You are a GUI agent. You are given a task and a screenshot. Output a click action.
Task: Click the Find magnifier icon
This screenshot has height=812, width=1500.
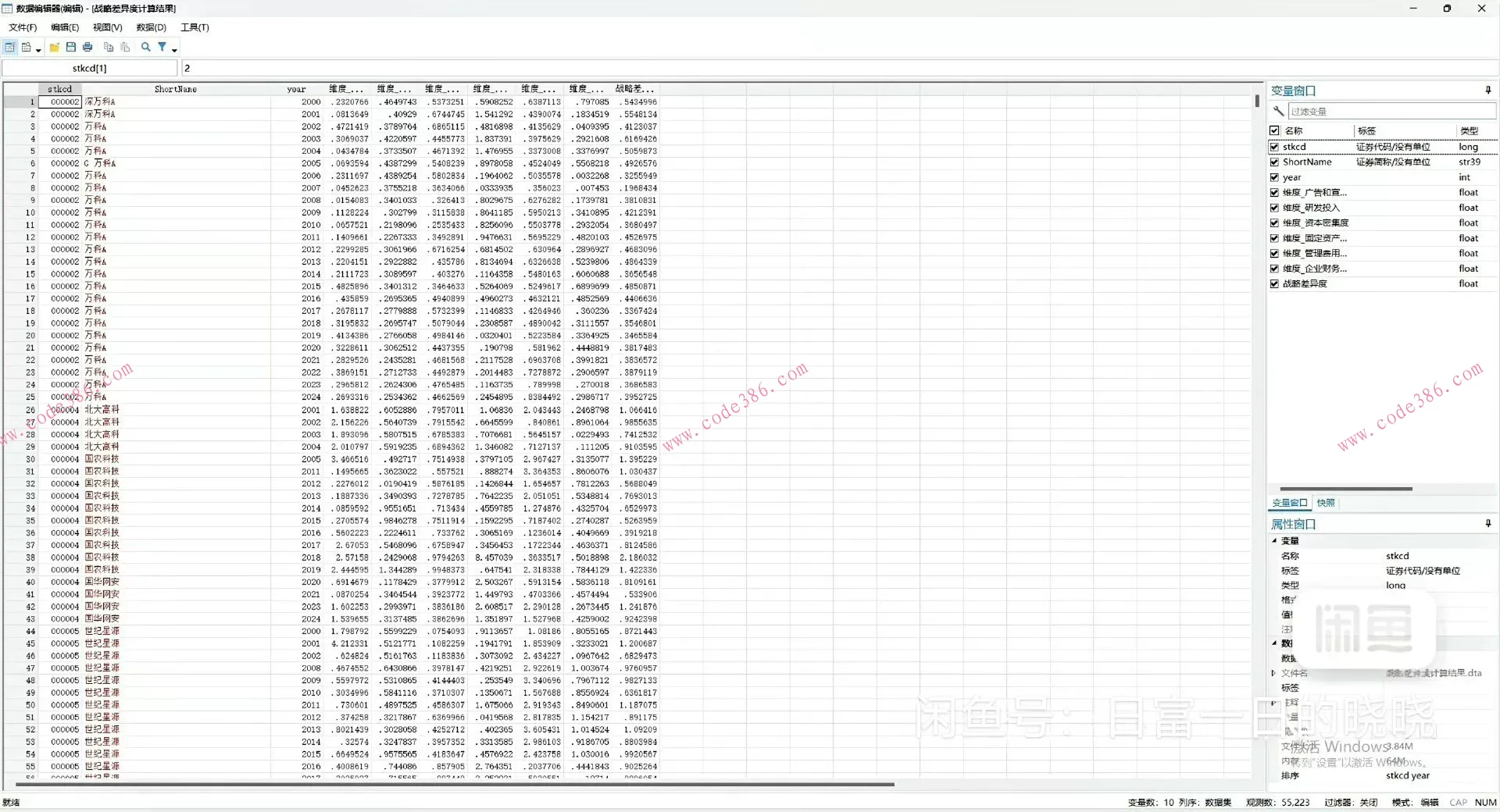click(145, 47)
